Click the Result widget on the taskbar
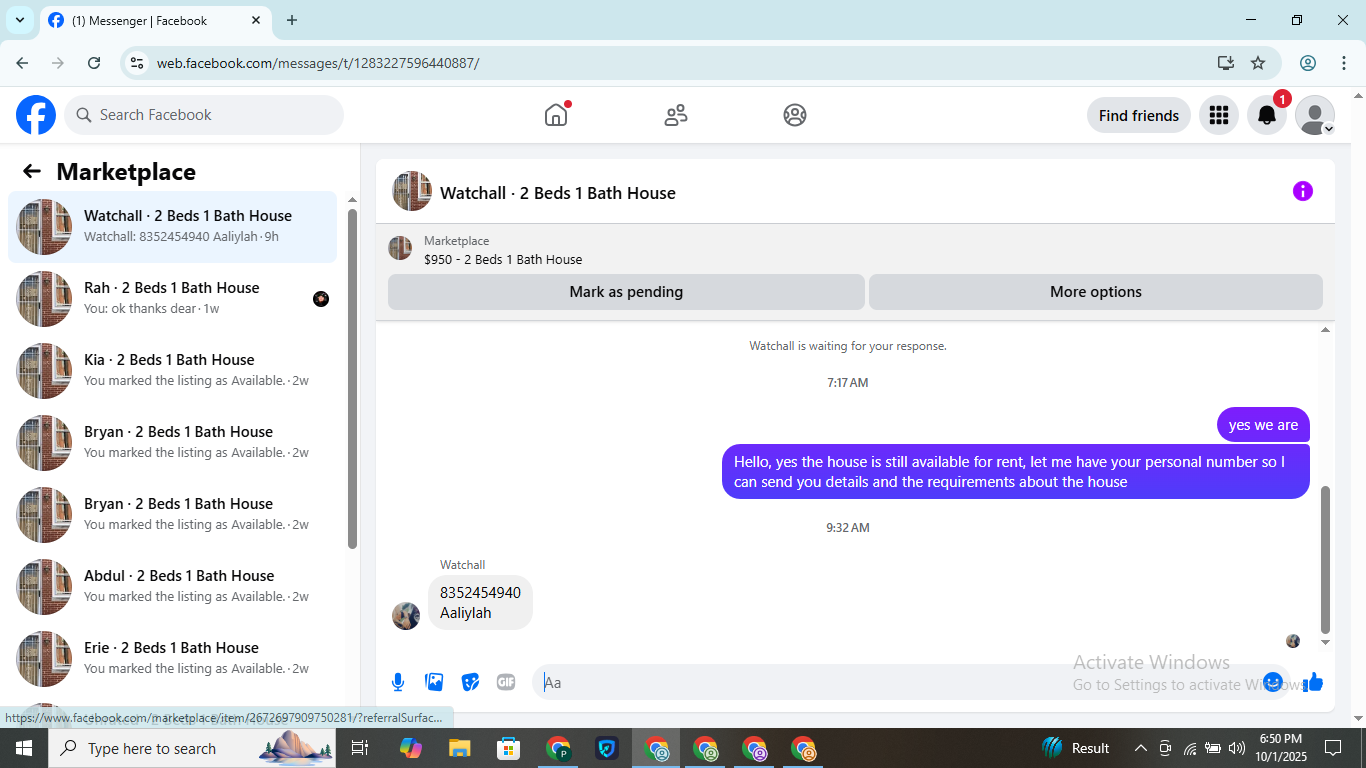Screen dimensions: 1366x768 tap(1076, 748)
